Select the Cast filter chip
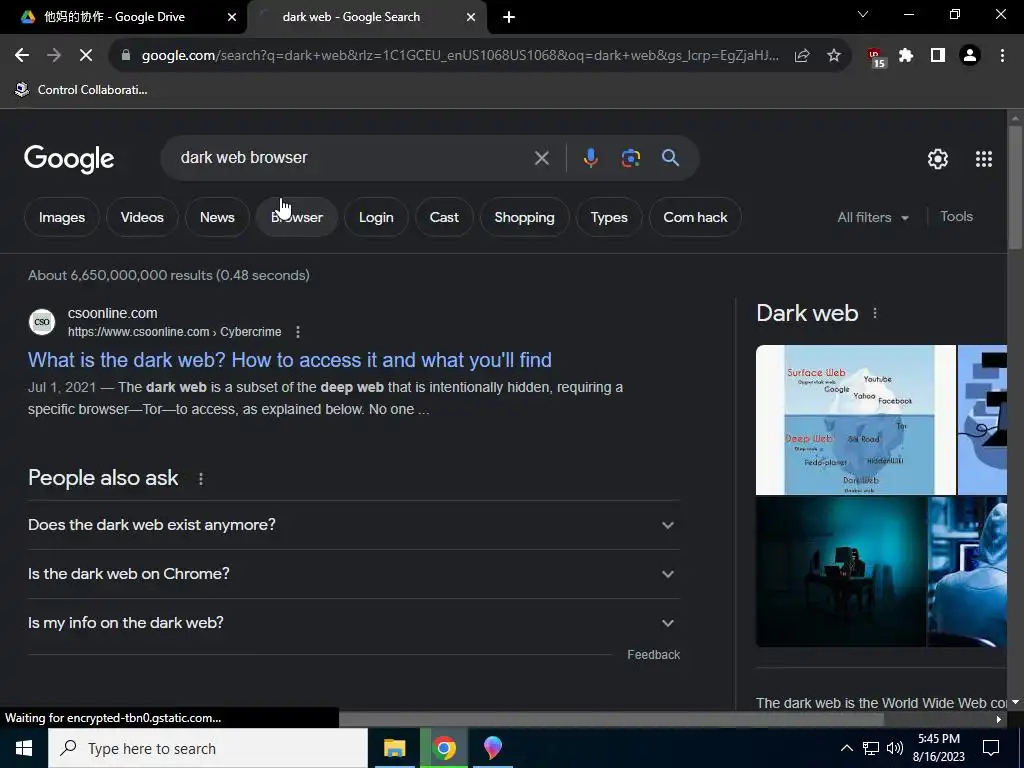Image resolution: width=1024 pixels, height=768 pixels. (x=444, y=217)
